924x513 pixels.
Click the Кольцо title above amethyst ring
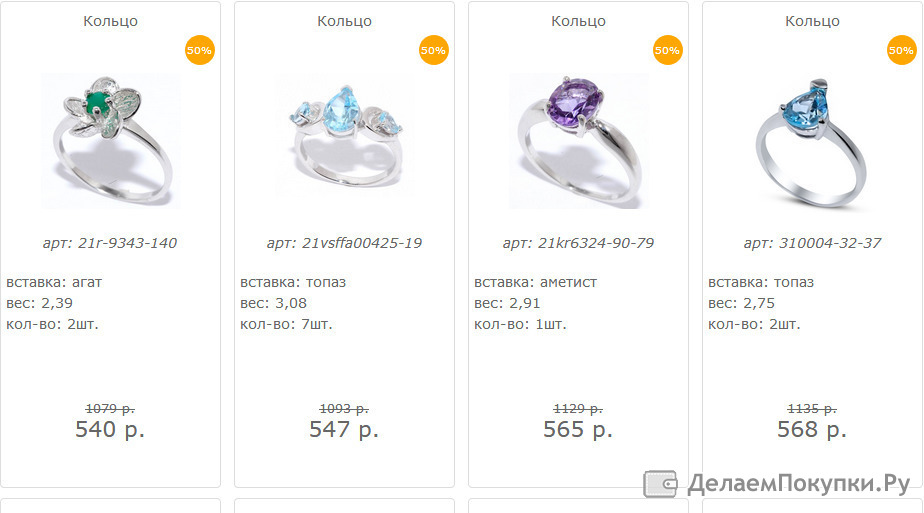pos(578,21)
